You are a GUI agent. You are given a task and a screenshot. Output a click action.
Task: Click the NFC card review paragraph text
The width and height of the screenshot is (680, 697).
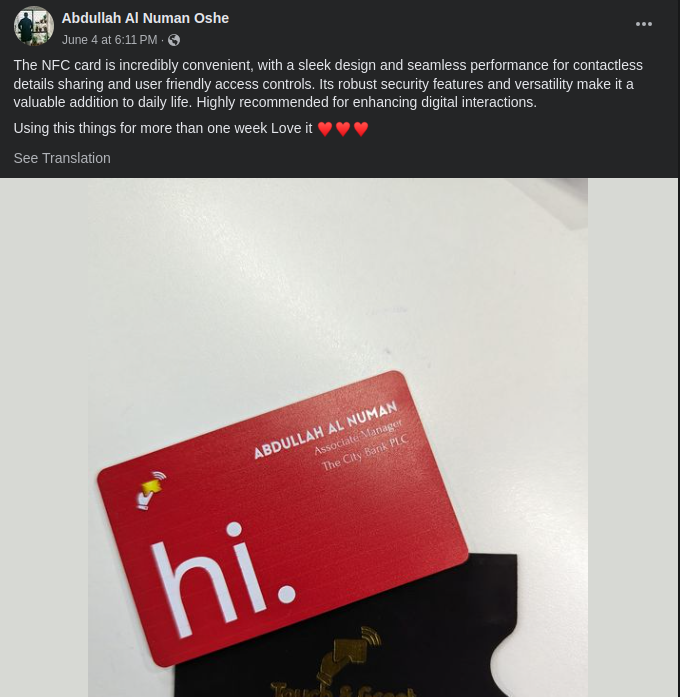(x=328, y=84)
